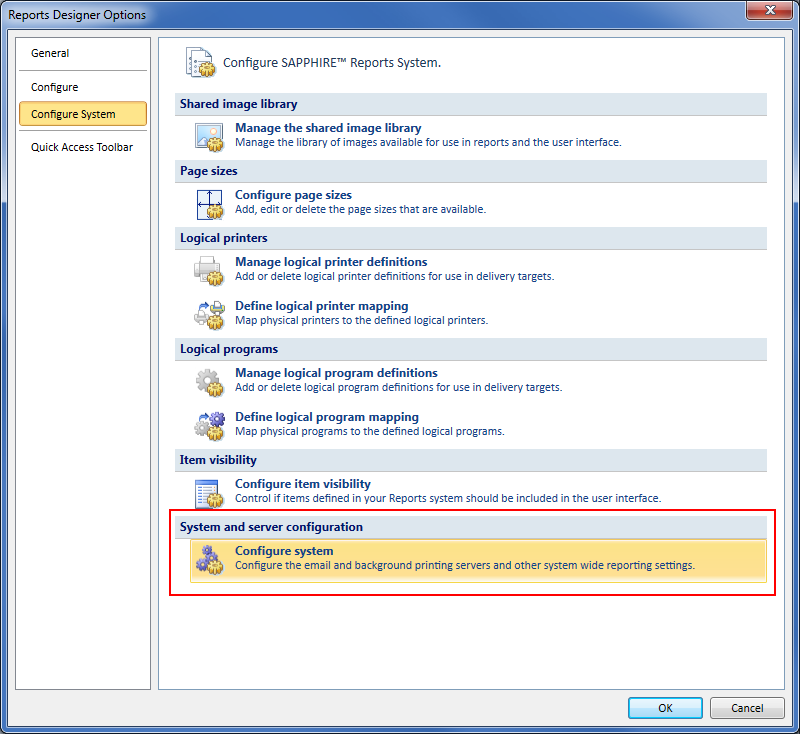Click the logical program mapping icon

(x=210, y=426)
